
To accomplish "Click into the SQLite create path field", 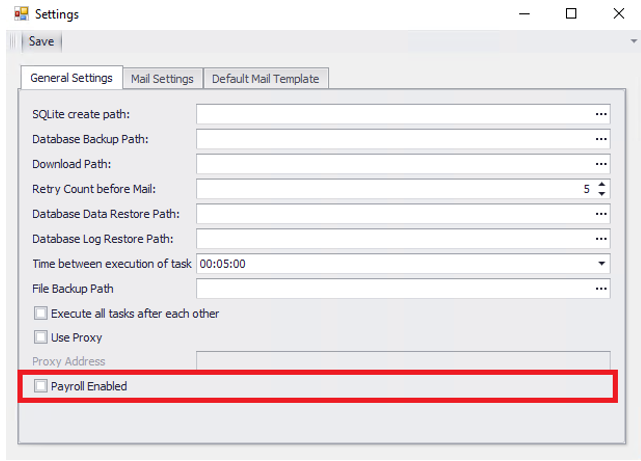I will coord(392,114).
